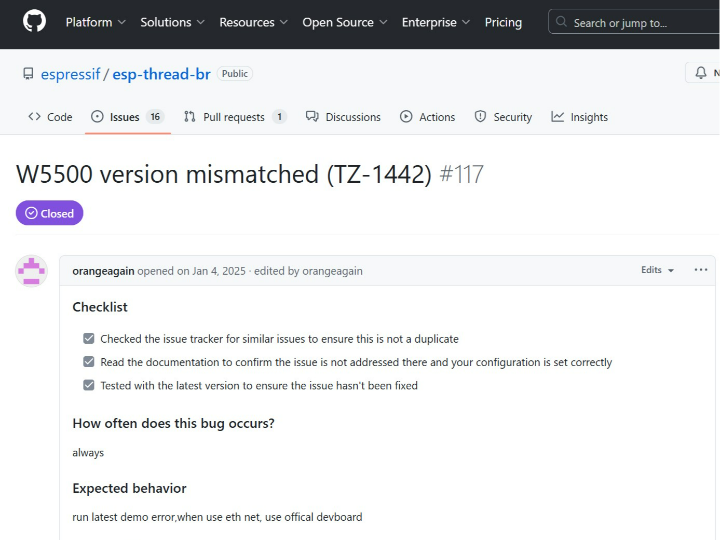The width and height of the screenshot is (720, 540).
Task: Click the orangeagain avatar image
Action: tap(31, 271)
